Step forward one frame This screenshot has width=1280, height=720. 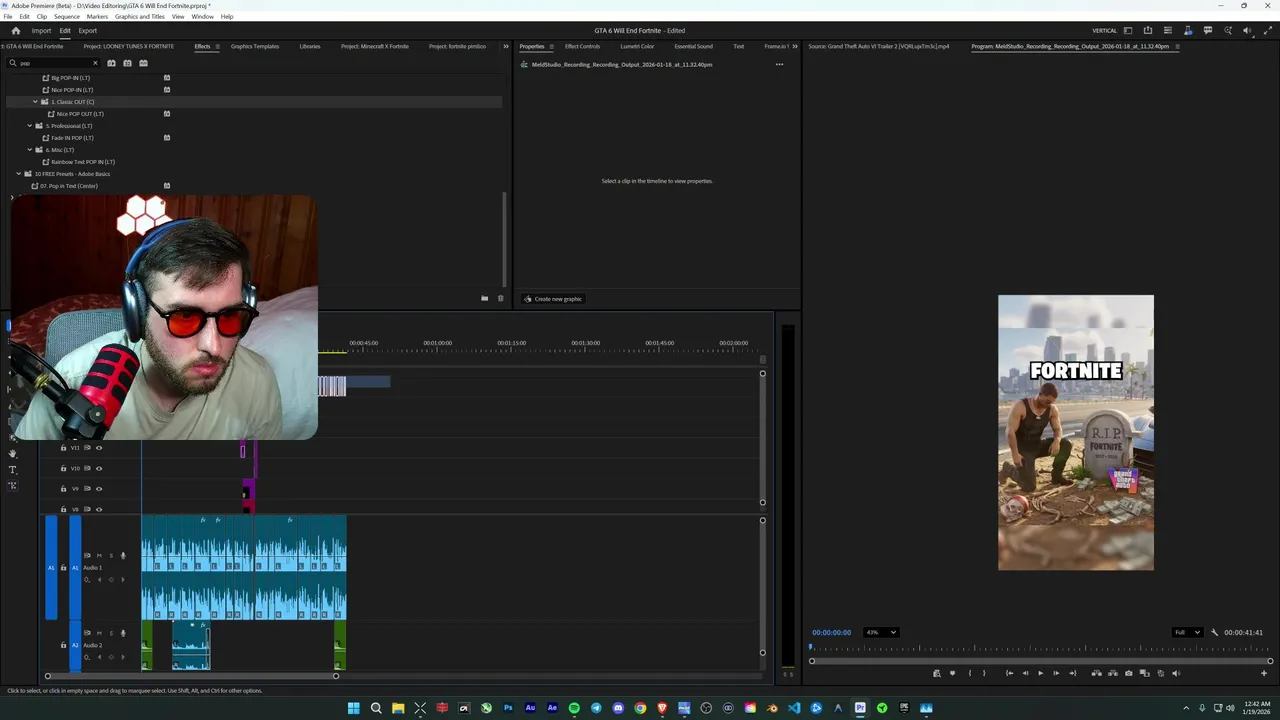pyautogui.click(x=1056, y=673)
